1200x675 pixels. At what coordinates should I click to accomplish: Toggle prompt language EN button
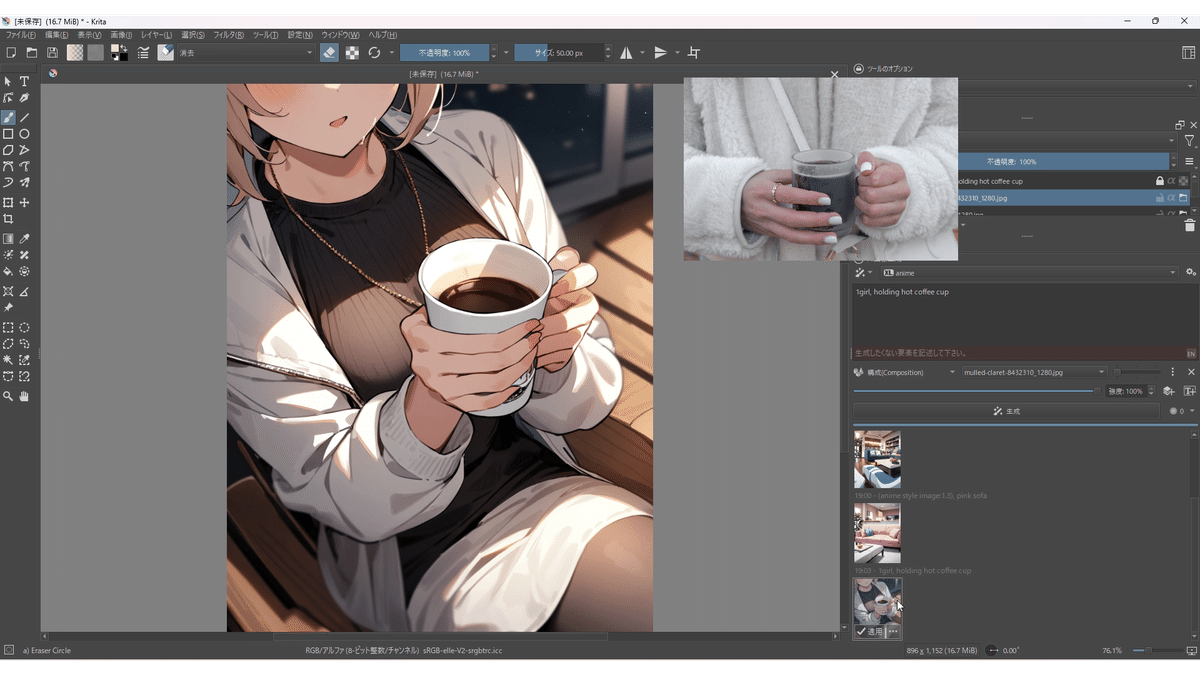(1191, 354)
